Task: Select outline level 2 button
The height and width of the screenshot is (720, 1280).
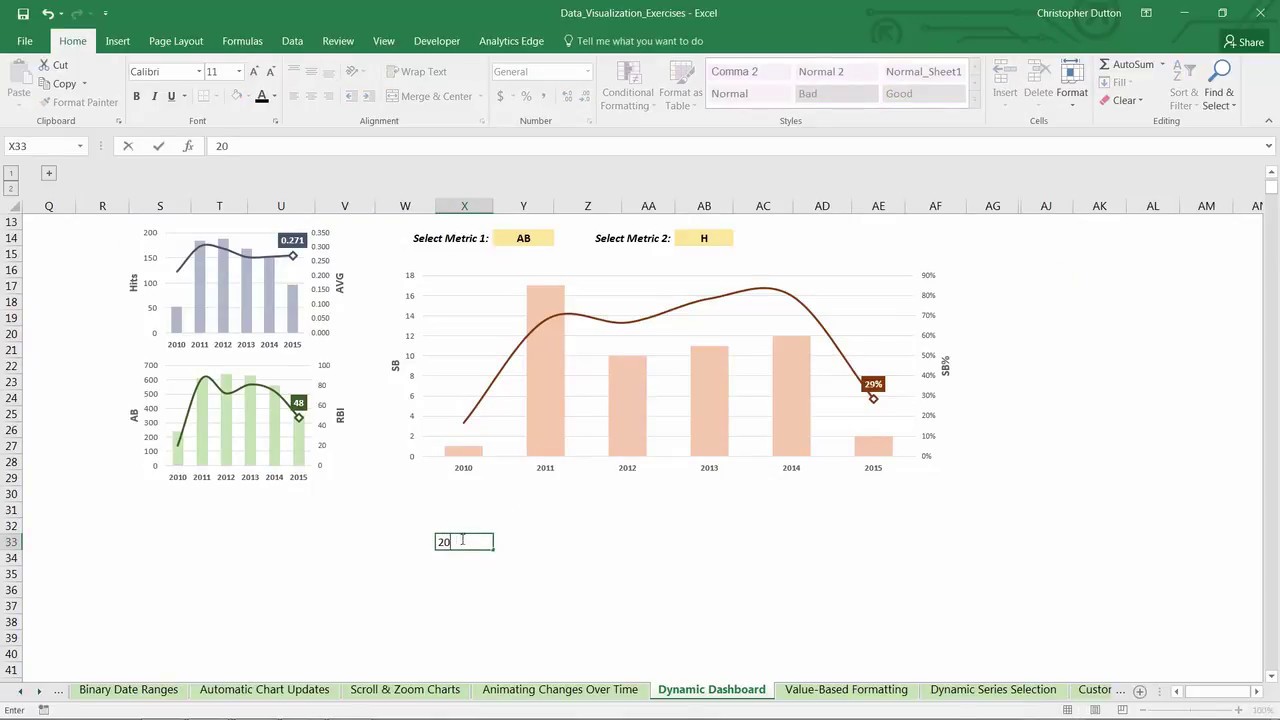Action: coord(11,188)
